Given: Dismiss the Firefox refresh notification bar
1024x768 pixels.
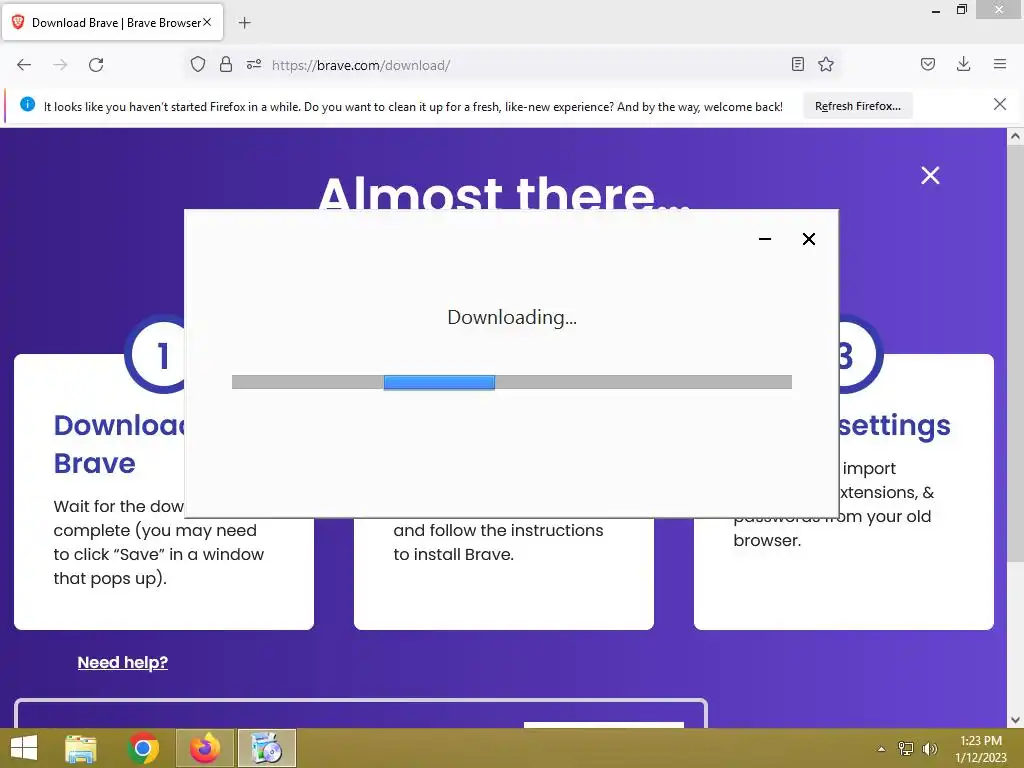Looking at the screenshot, I should click(1000, 104).
